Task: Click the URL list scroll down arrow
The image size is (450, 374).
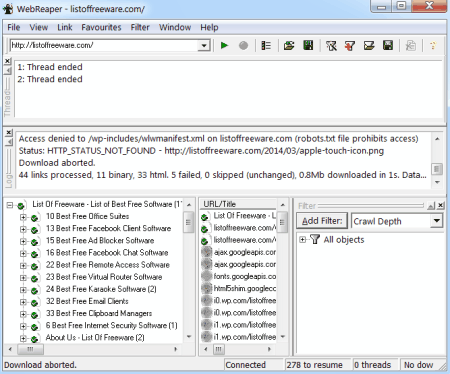Action: pos(283,337)
